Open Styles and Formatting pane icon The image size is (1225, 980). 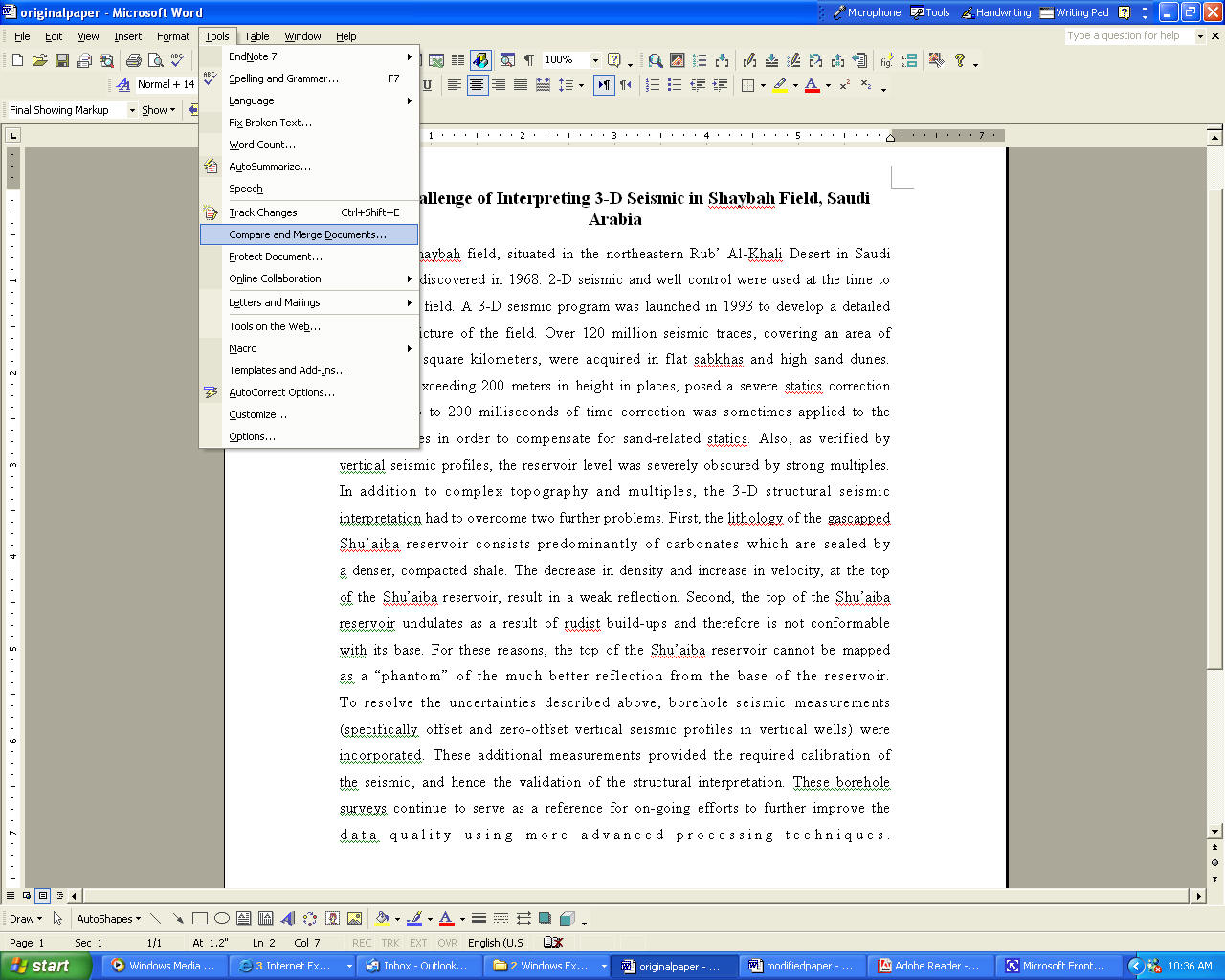(122, 85)
